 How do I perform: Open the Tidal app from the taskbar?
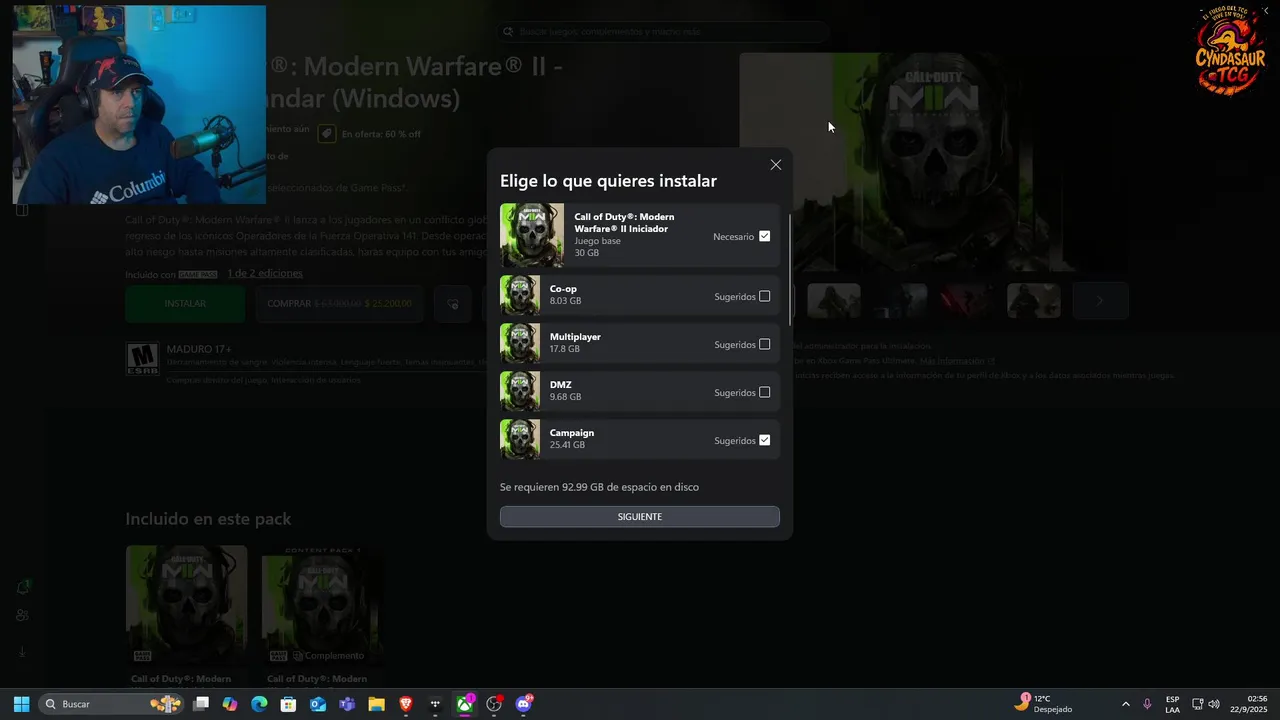(435, 704)
